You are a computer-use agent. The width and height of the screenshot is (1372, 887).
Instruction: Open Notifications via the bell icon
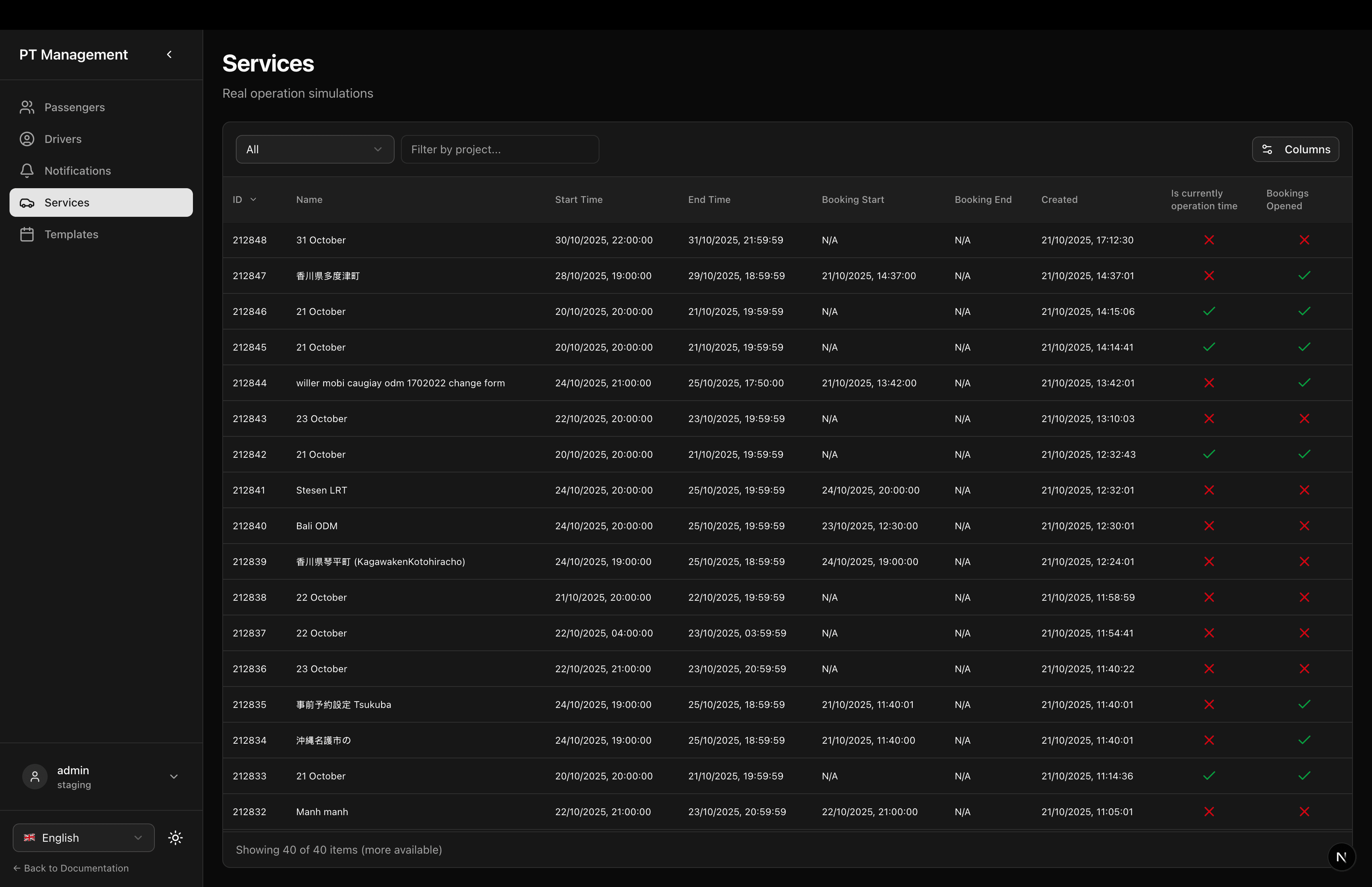point(27,170)
